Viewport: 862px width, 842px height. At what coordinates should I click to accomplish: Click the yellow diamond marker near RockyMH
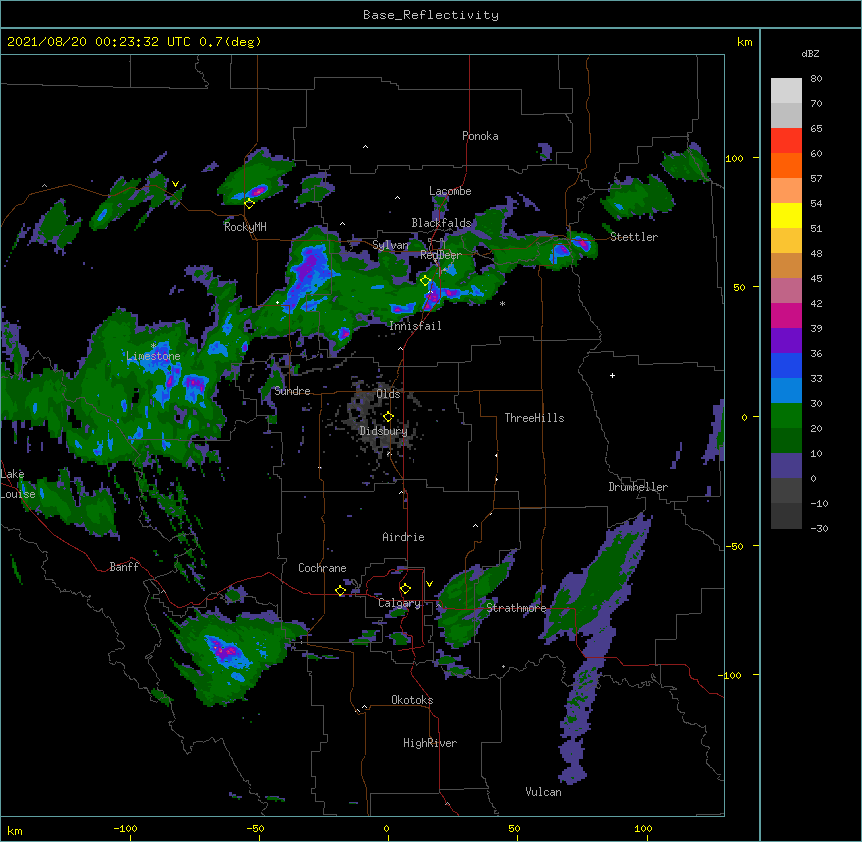click(250, 204)
